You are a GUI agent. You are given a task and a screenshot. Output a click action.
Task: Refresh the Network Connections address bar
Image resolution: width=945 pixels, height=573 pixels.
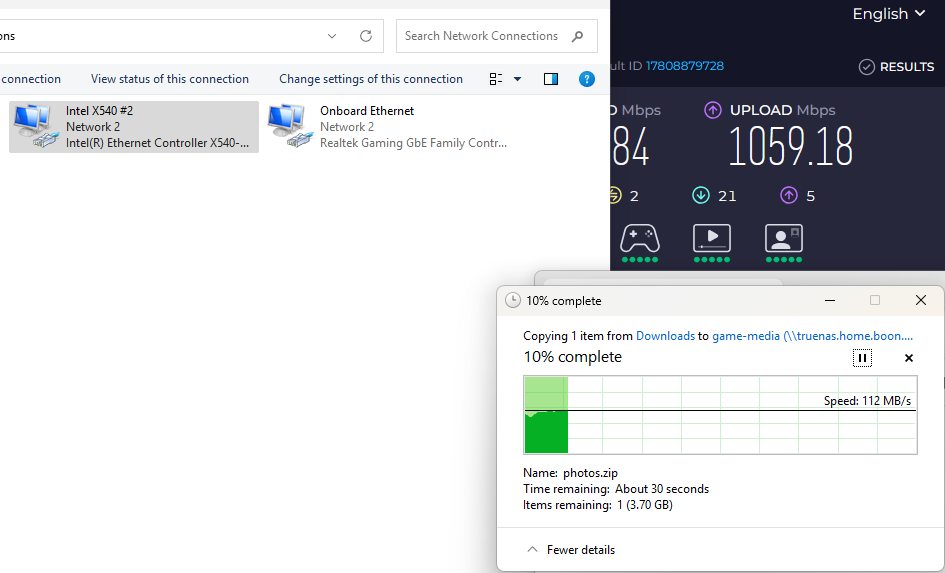pyautogui.click(x=366, y=36)
